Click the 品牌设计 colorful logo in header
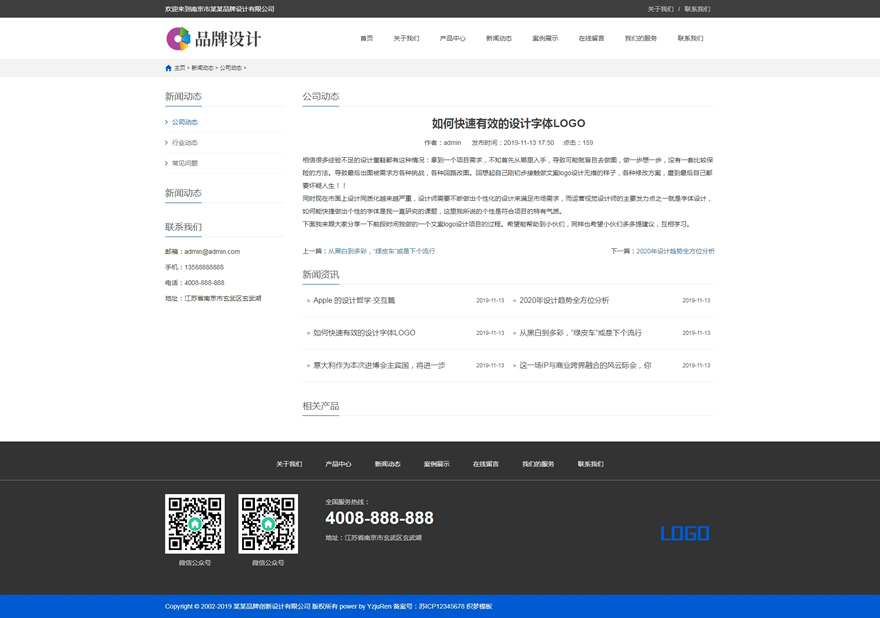Screen dimensions: 880x618 (213, 39)
